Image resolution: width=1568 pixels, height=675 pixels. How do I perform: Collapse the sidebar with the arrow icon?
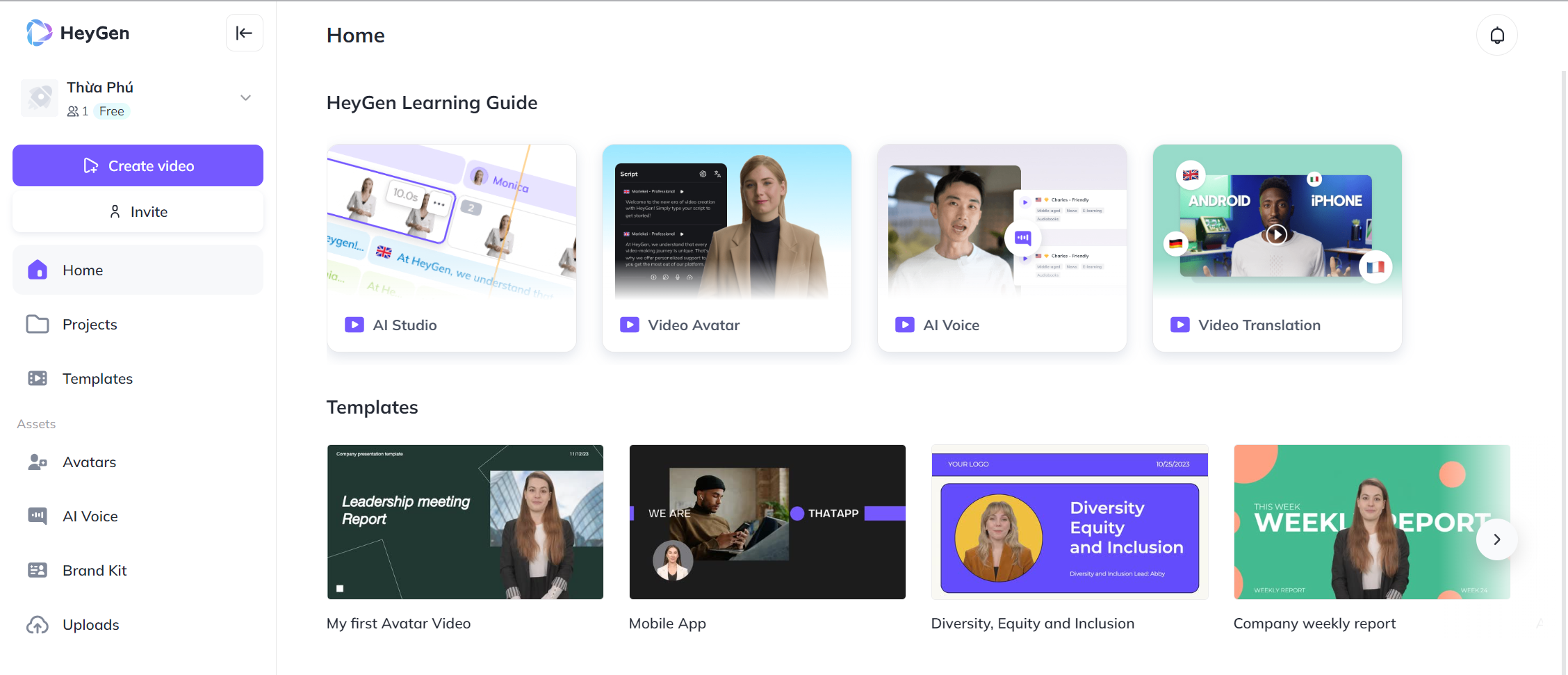coord(245,33)
